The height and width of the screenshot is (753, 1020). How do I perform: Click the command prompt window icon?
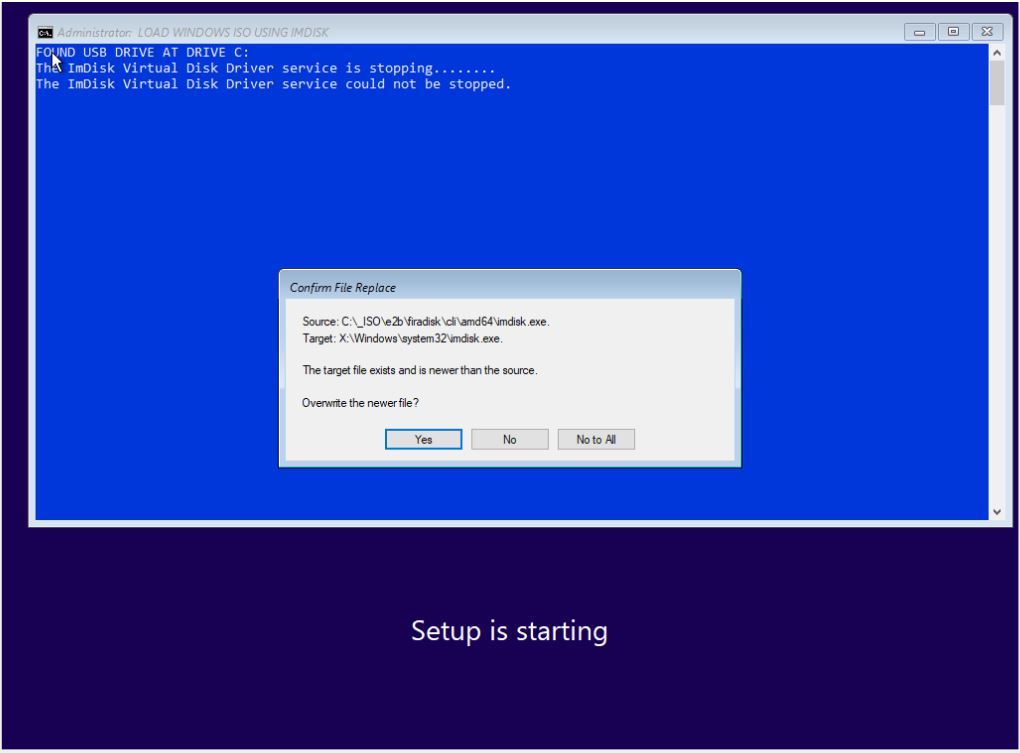pyautogui.click(x=45, y=33)
